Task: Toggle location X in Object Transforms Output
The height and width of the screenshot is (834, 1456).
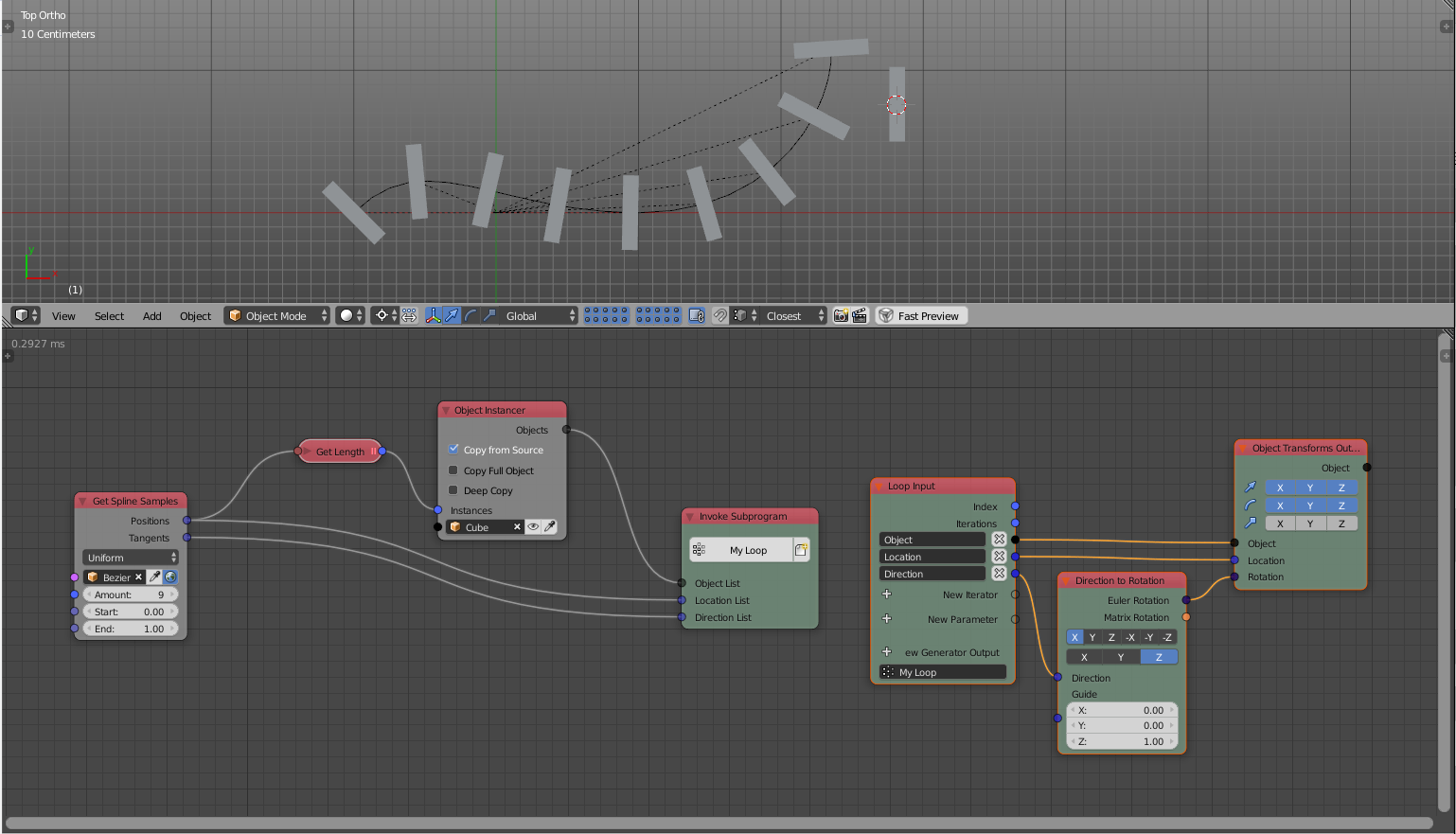Action: [1280, 488]
